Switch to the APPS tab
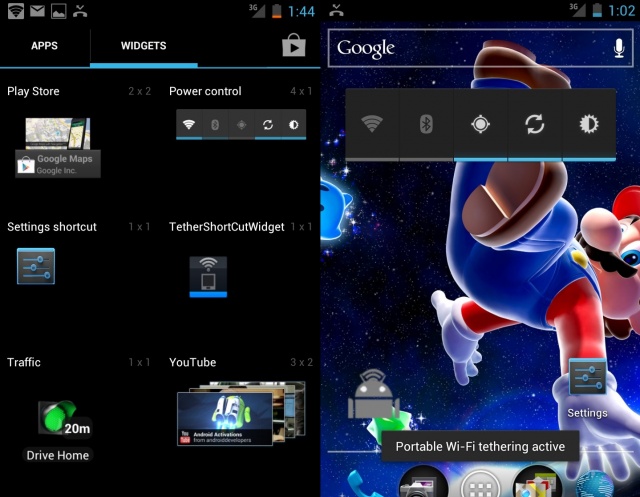 click(x=44, y=46)
